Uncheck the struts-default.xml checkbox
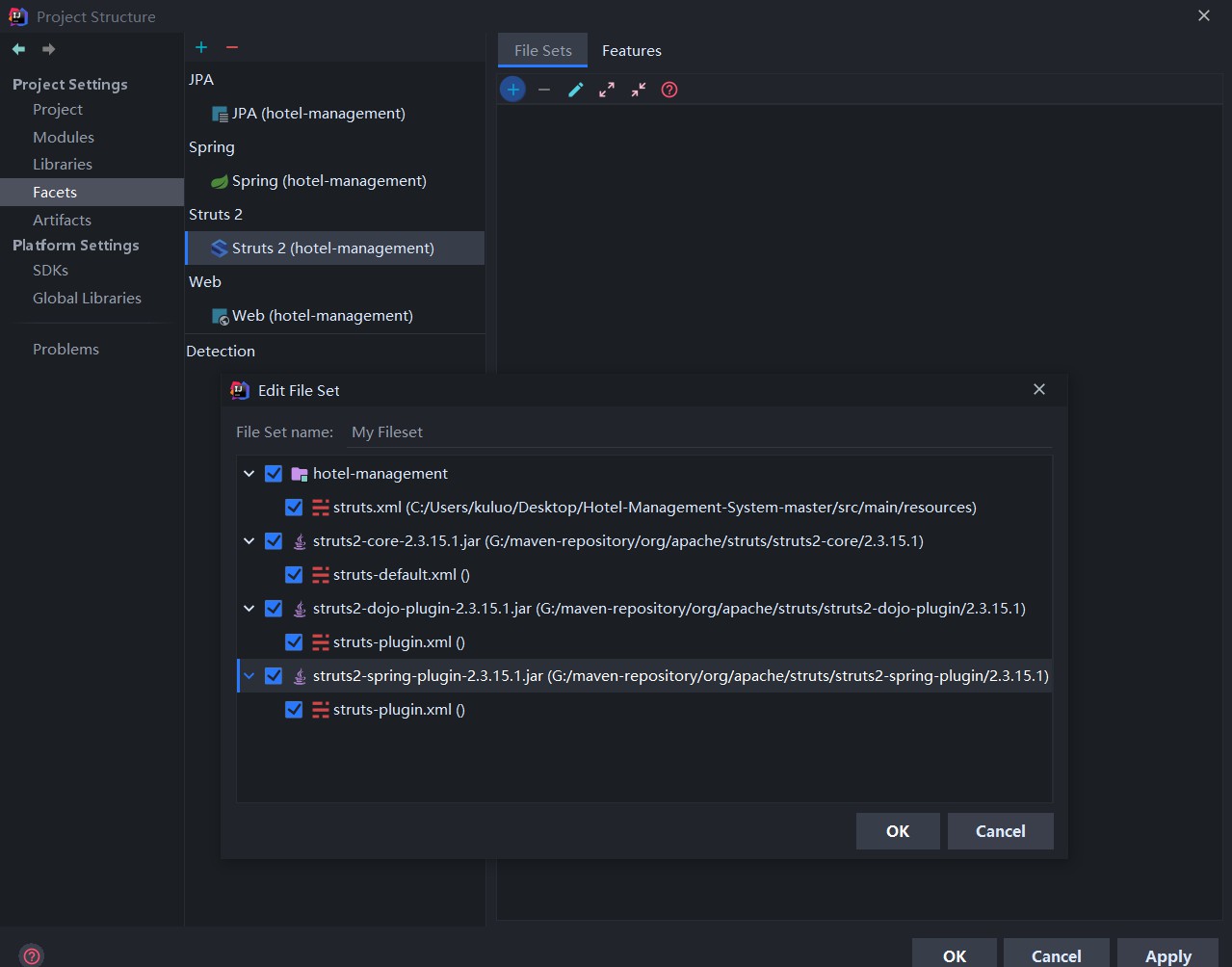 (x=294, y=575)
